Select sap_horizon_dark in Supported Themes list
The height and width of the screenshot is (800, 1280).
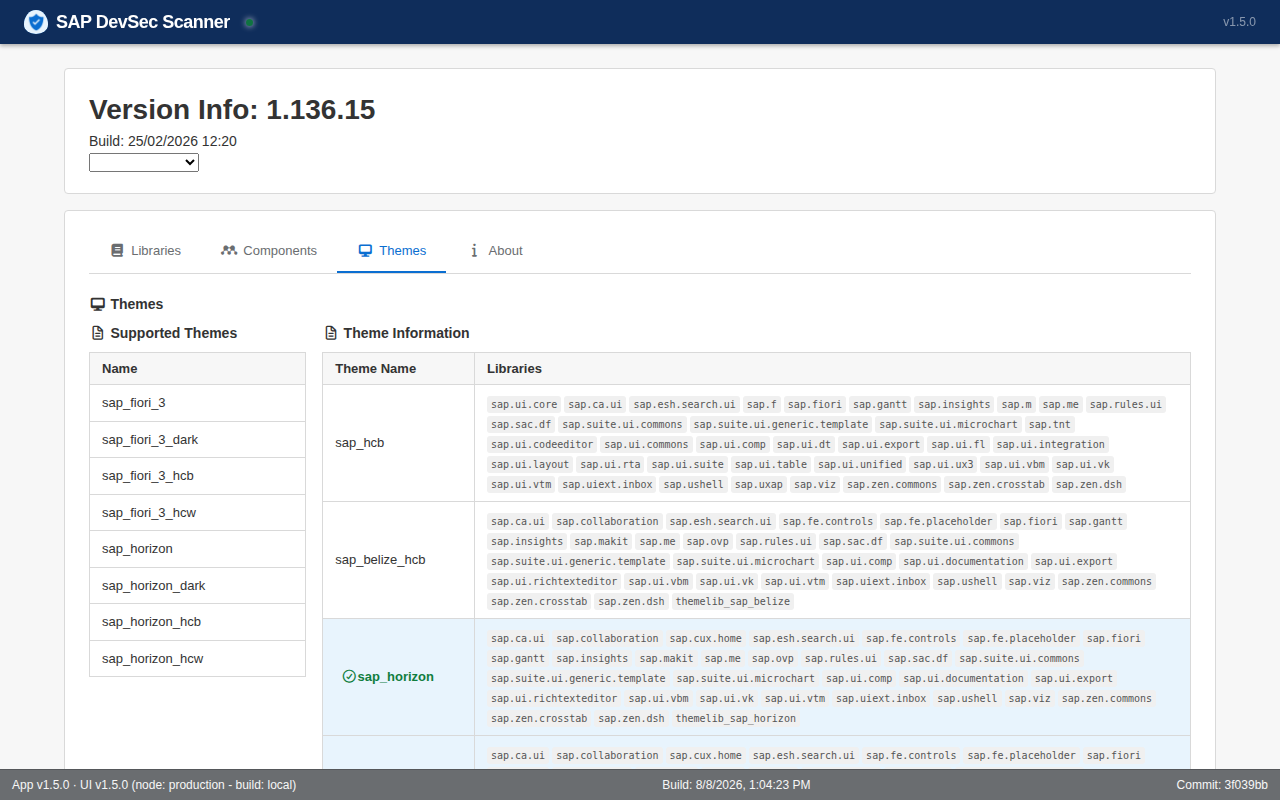point(197,586)
